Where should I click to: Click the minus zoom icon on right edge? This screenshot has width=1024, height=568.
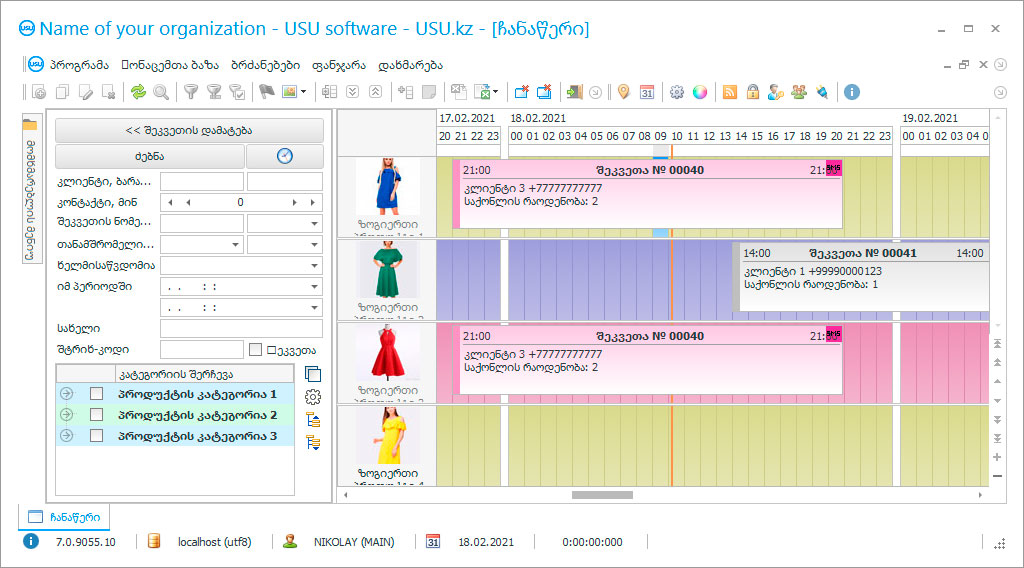(x=997, y=476)
